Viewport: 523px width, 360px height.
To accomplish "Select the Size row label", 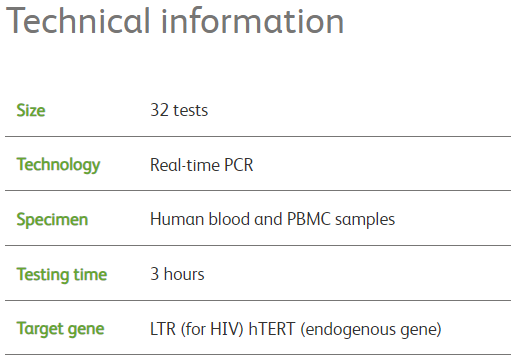I will click(31, 110).
